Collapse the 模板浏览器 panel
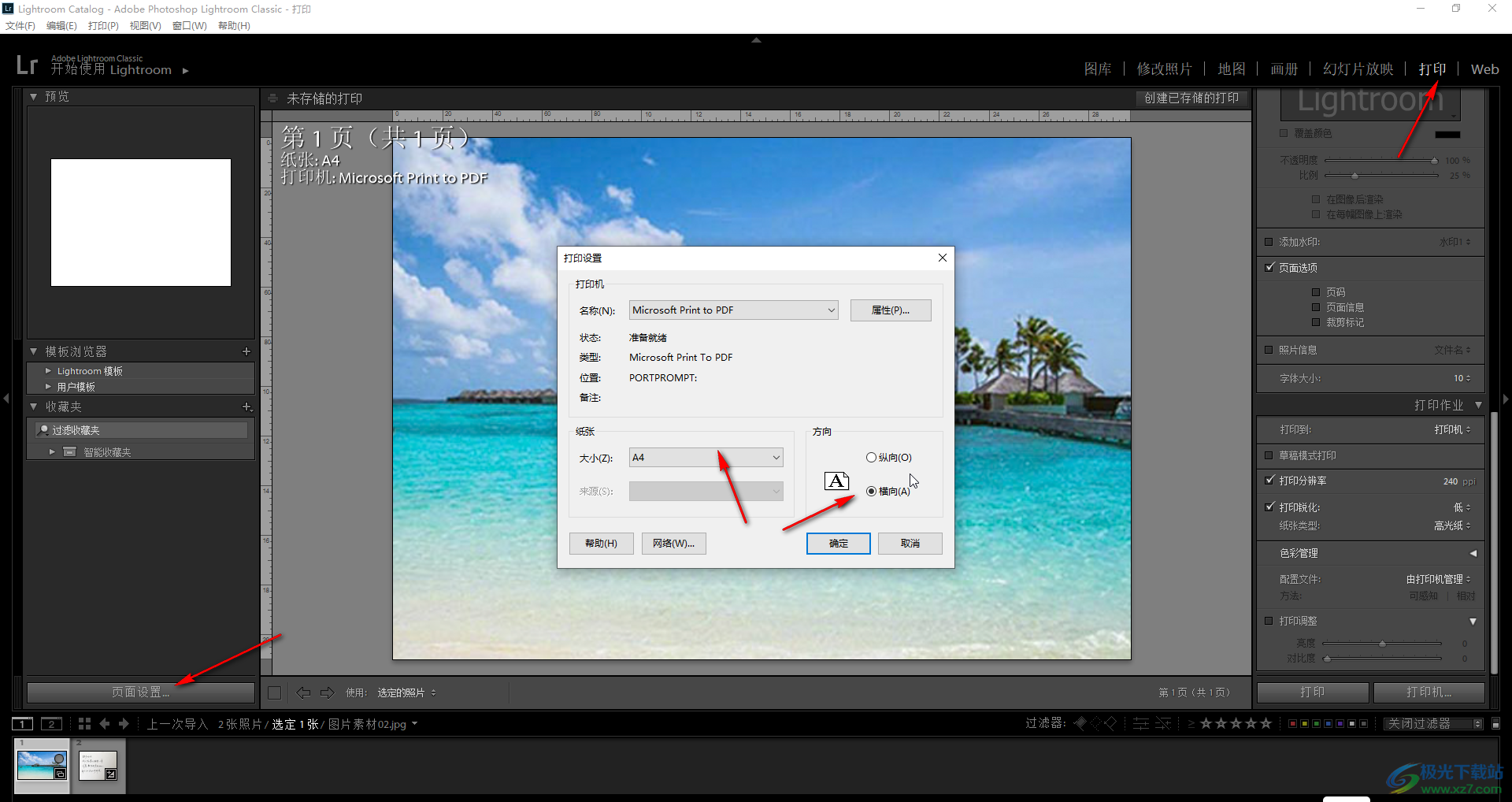Screen dimensions: 1512x802 (34, 351)
